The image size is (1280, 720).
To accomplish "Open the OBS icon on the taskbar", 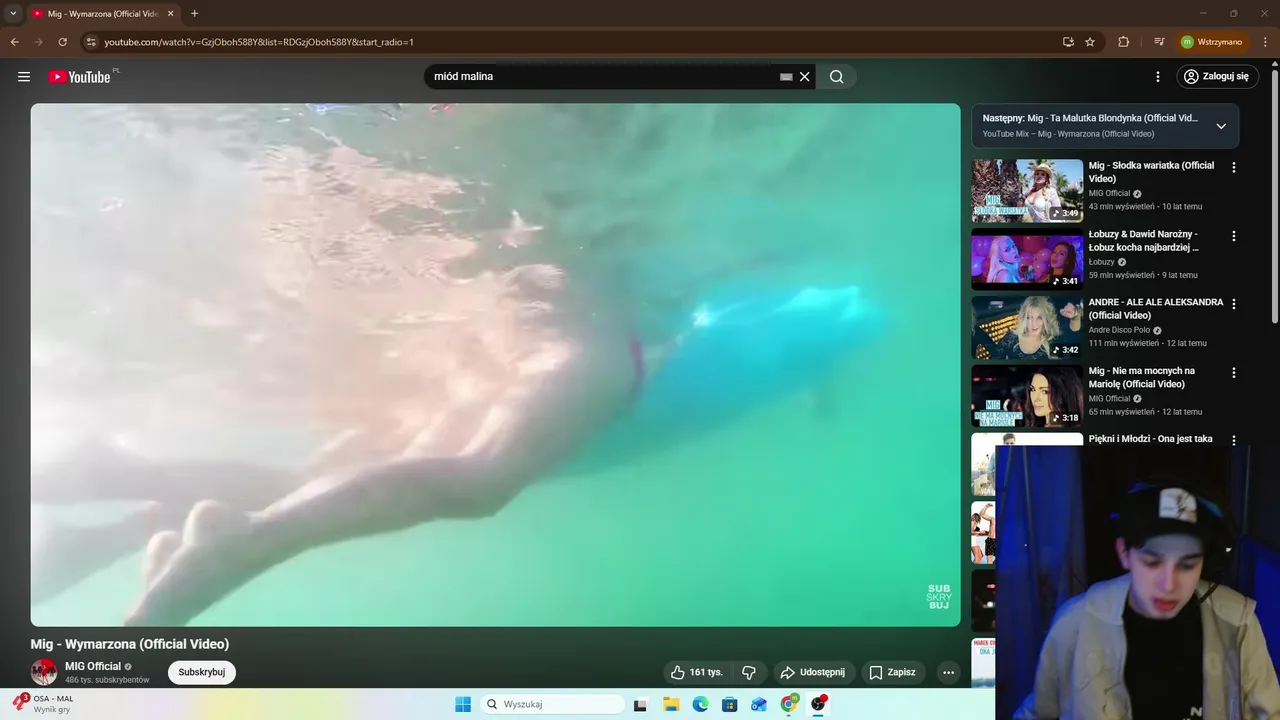I will point(819,704).
